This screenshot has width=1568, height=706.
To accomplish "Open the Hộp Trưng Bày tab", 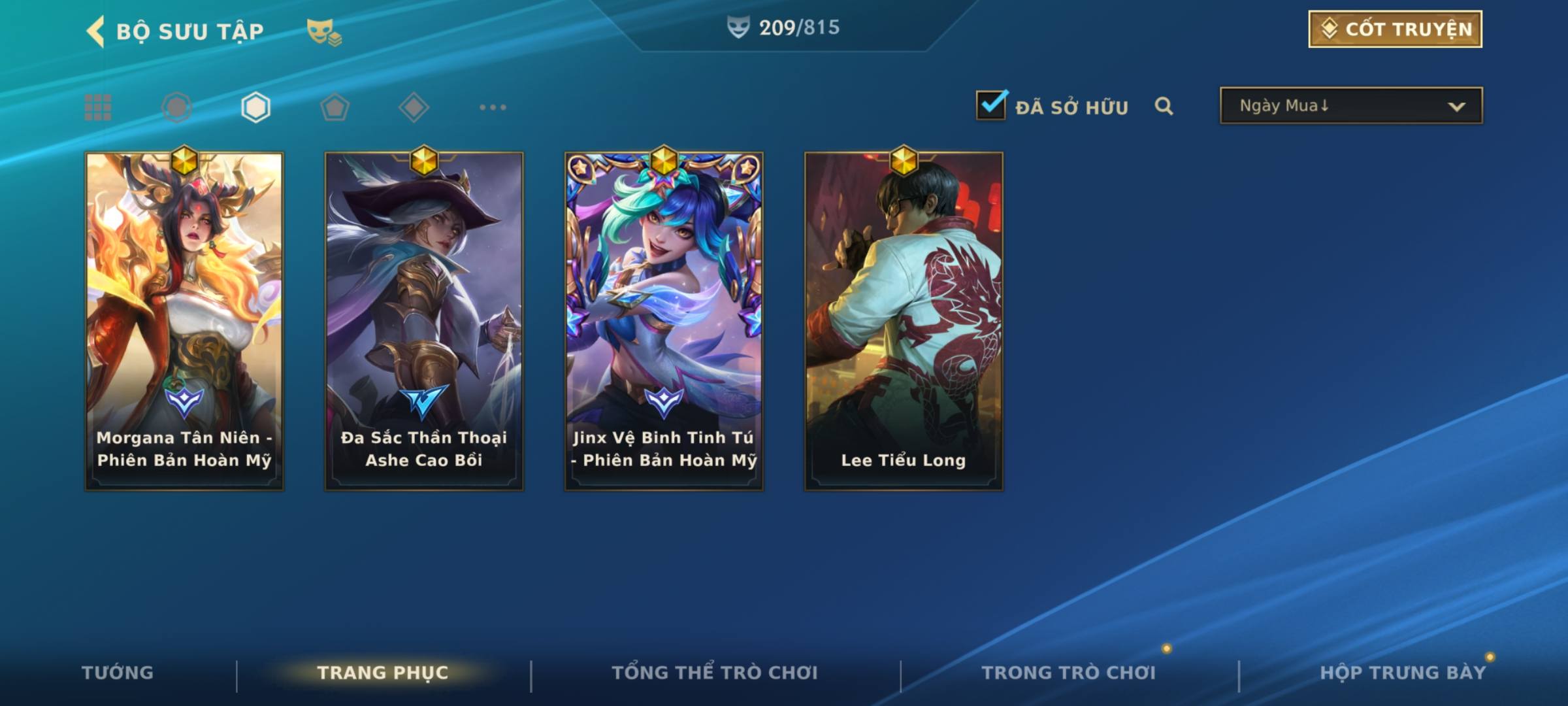I will click(x=1403, y=673).
